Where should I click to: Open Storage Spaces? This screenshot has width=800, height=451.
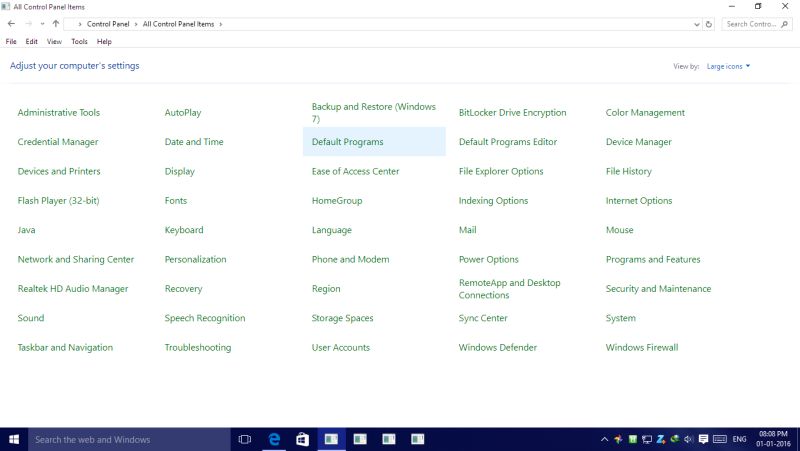tap(342, 318)
